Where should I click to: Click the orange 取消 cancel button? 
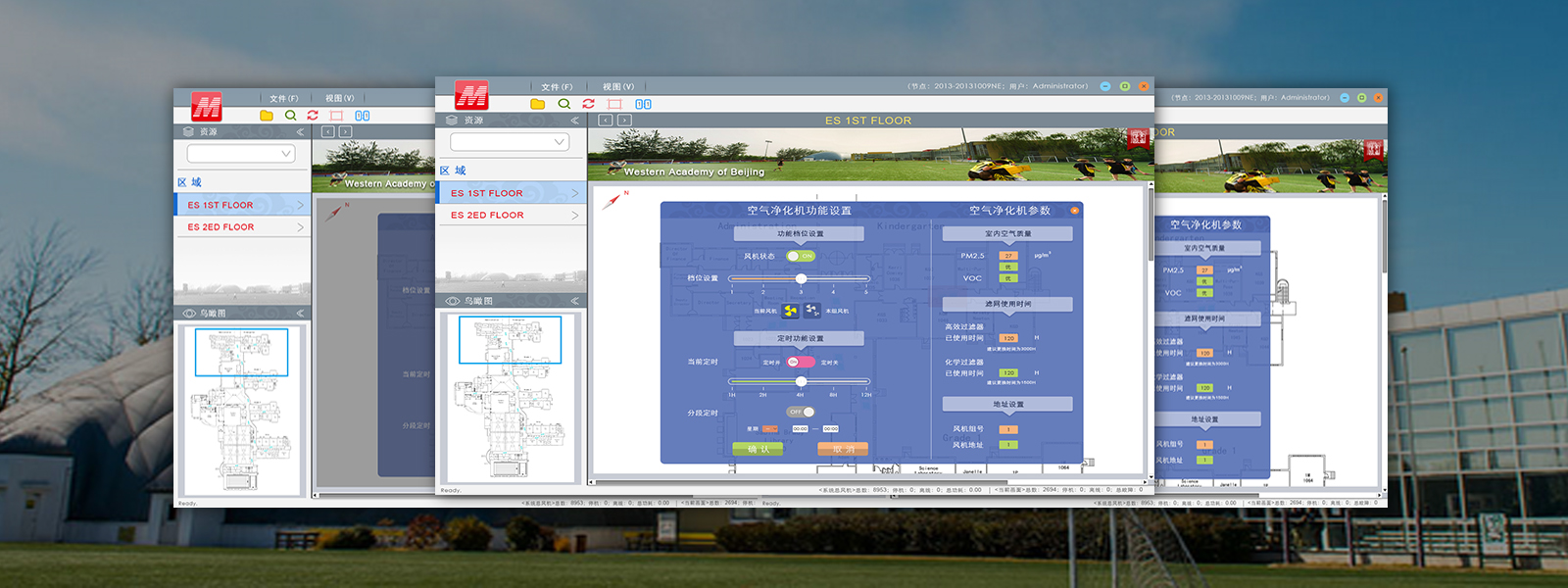pos(843,449)
